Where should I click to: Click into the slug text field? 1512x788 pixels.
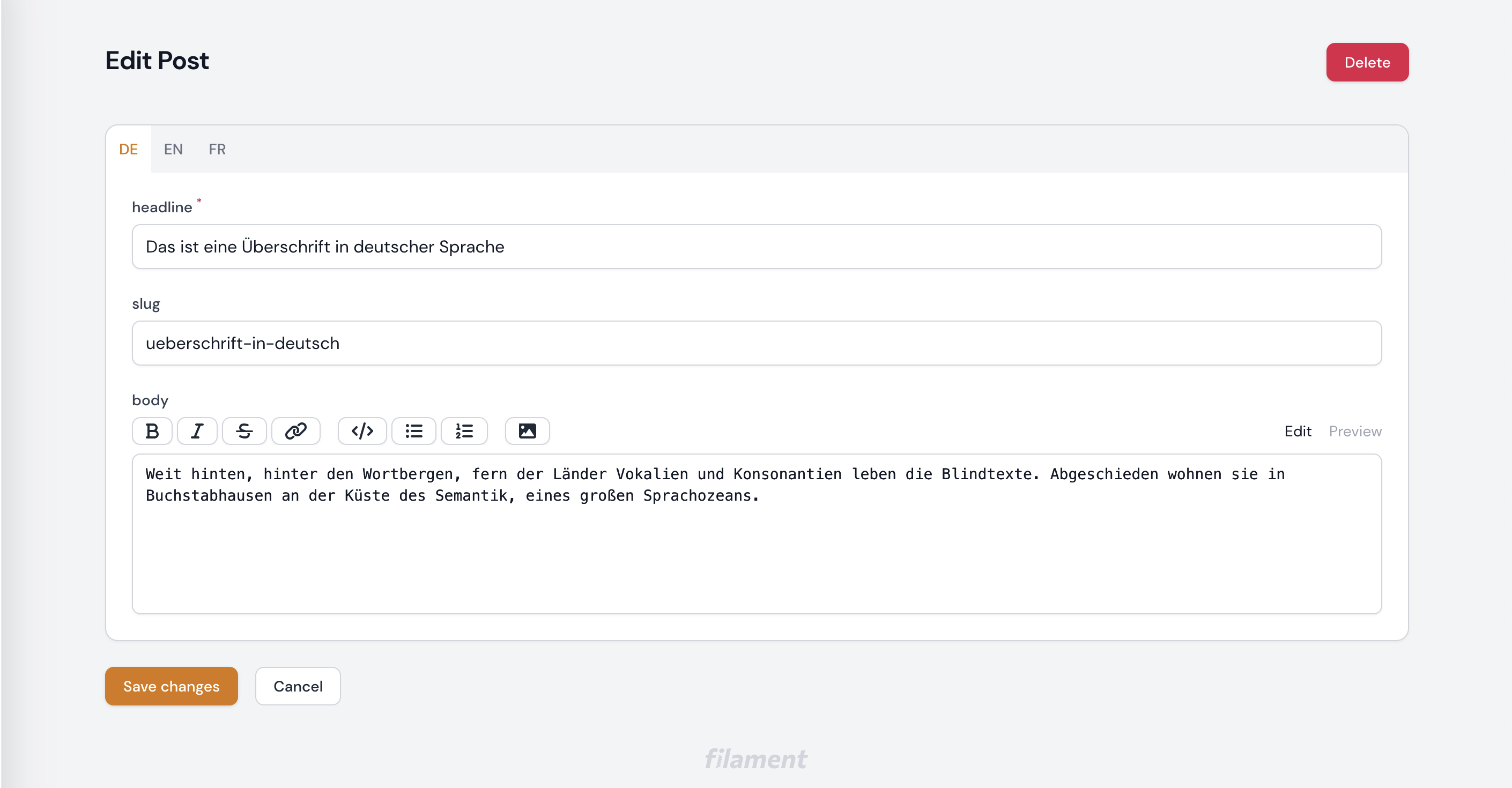(756, 343)
